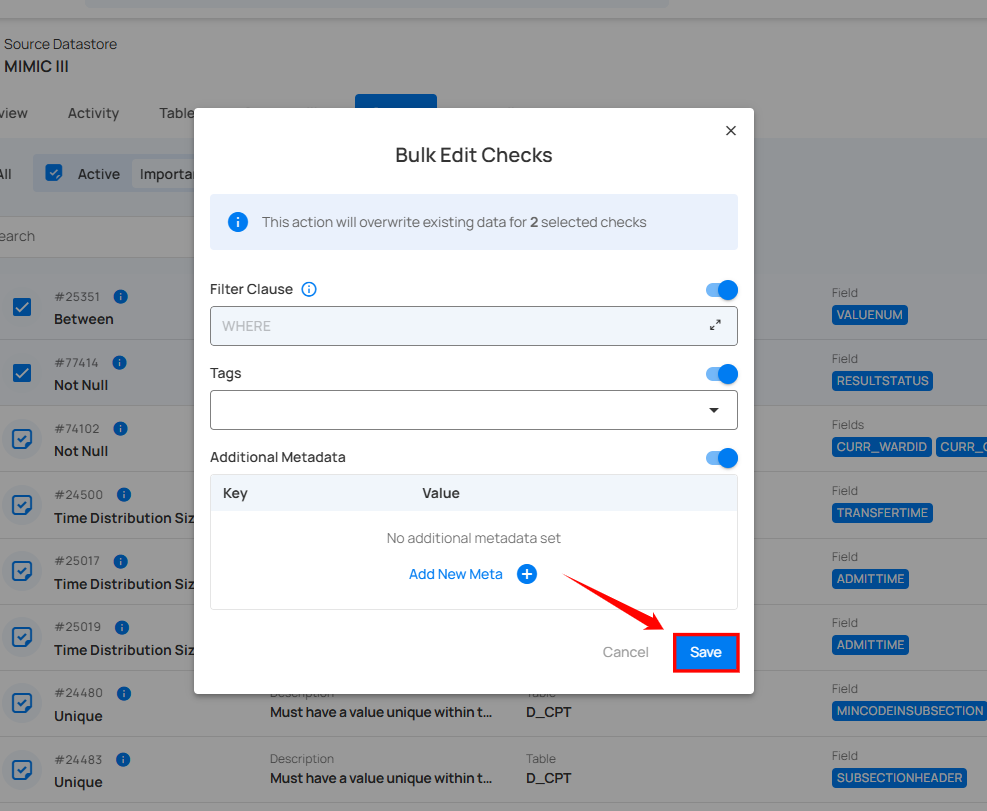Select check #24483 Unique
Viewport: 987px width, 811px height.
click(x=22, y=769)
